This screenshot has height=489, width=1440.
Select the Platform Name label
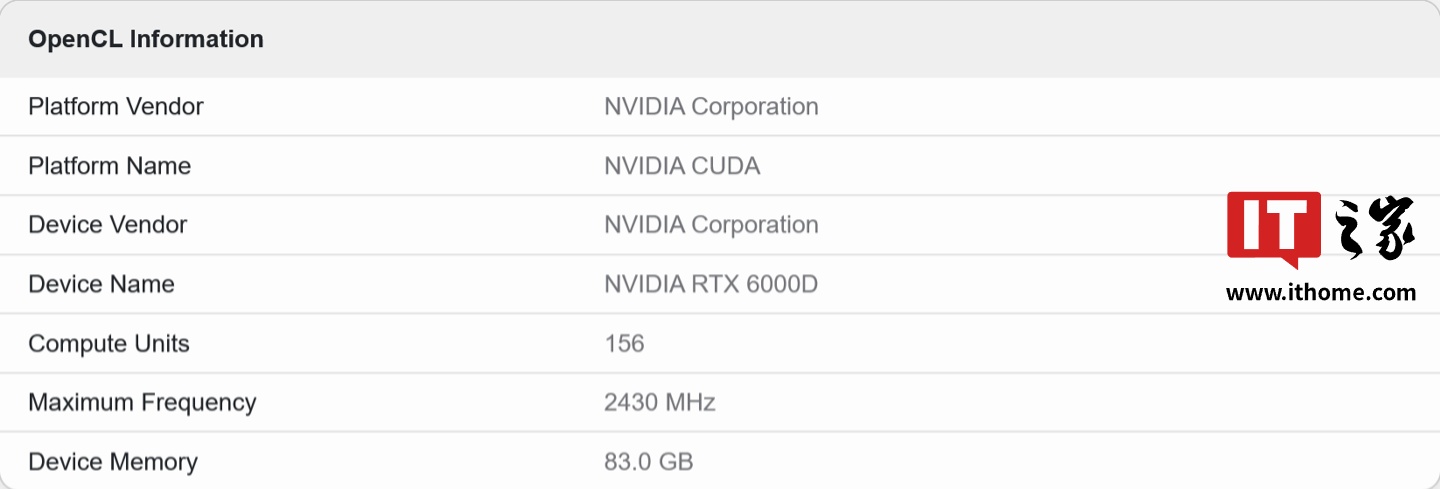(110, 165)
